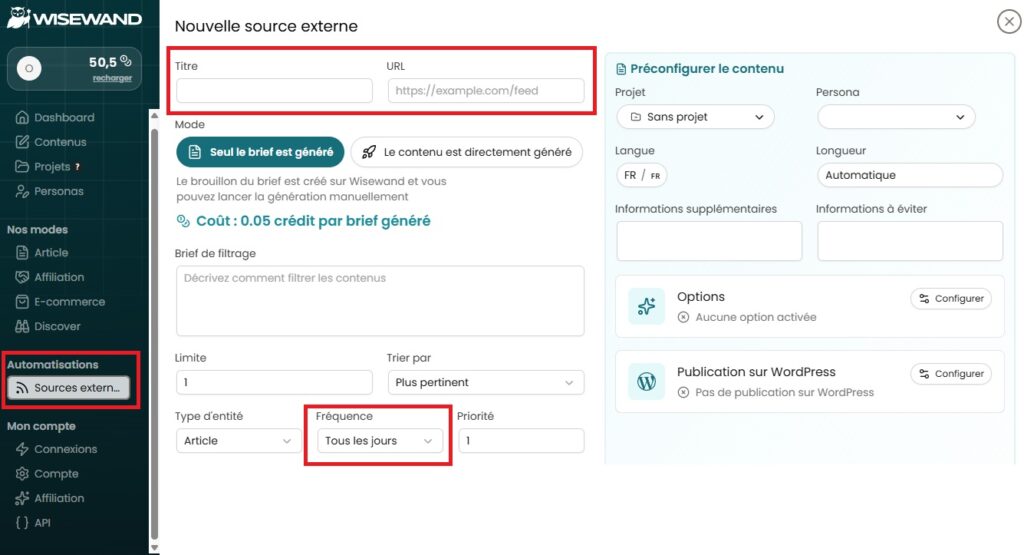
Task: Open the E-commerce mode
Action: point(60,302)
